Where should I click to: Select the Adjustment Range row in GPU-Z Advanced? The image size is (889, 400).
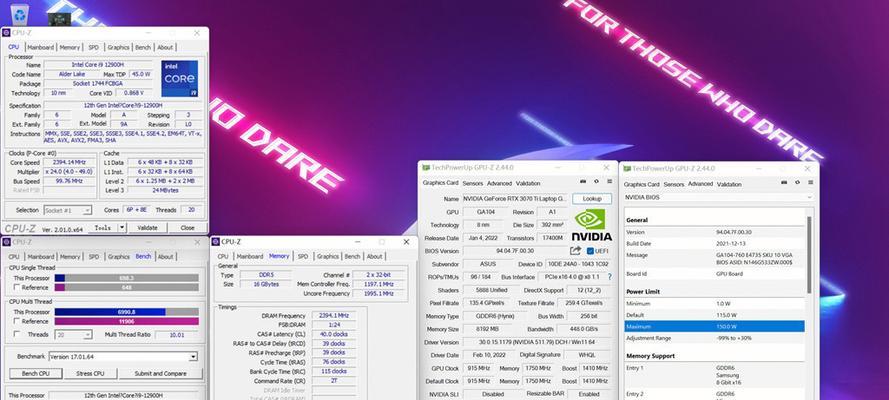point(714,338)
